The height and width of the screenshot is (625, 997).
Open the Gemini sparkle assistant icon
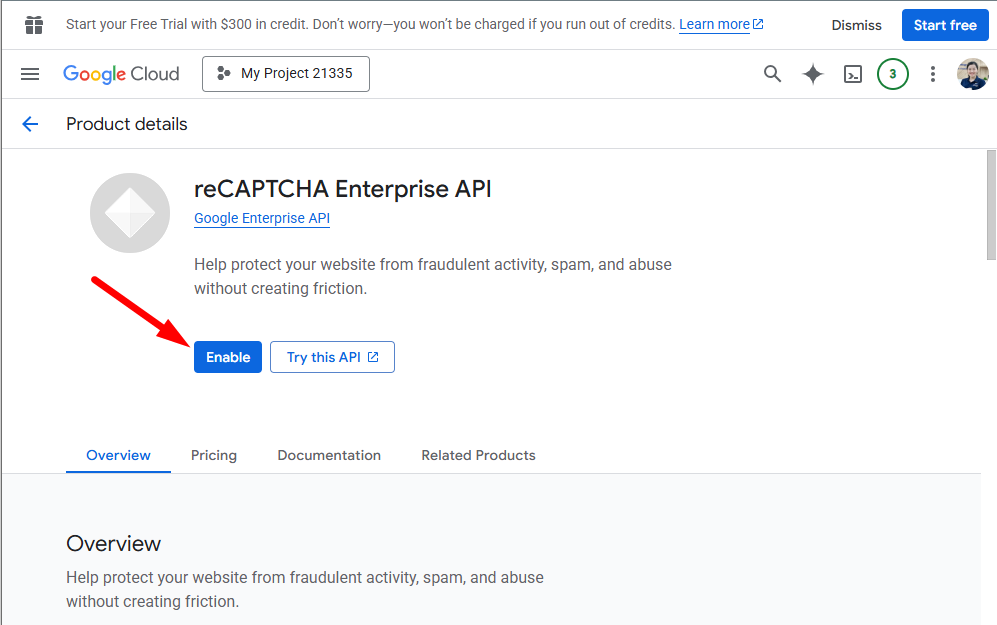813,74
